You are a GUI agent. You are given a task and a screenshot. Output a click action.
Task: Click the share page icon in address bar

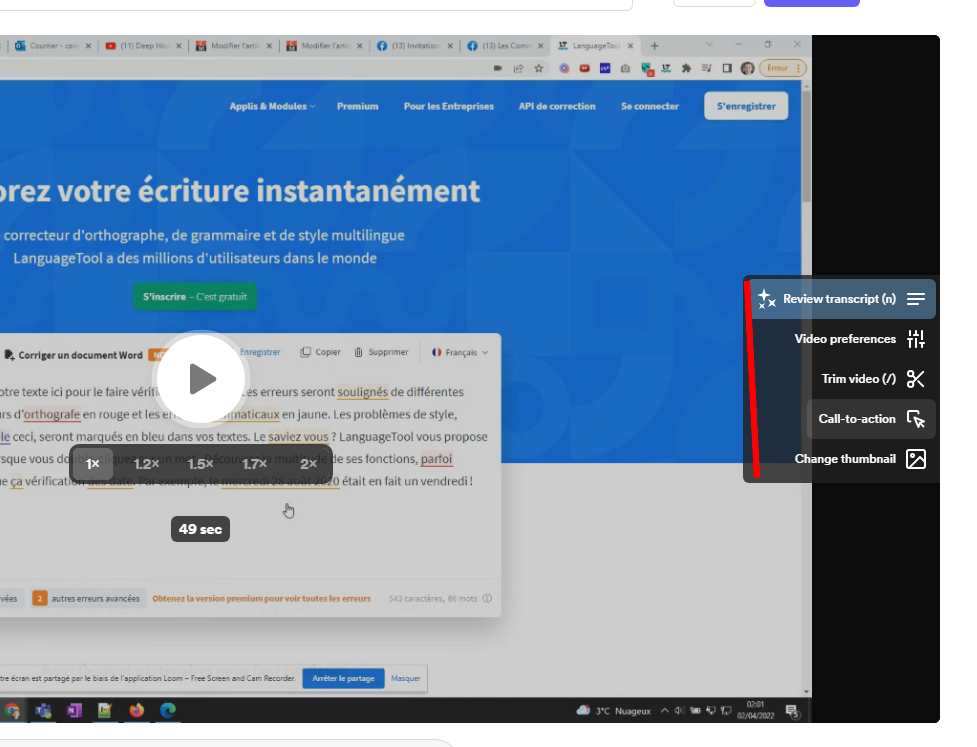(518, 68)
